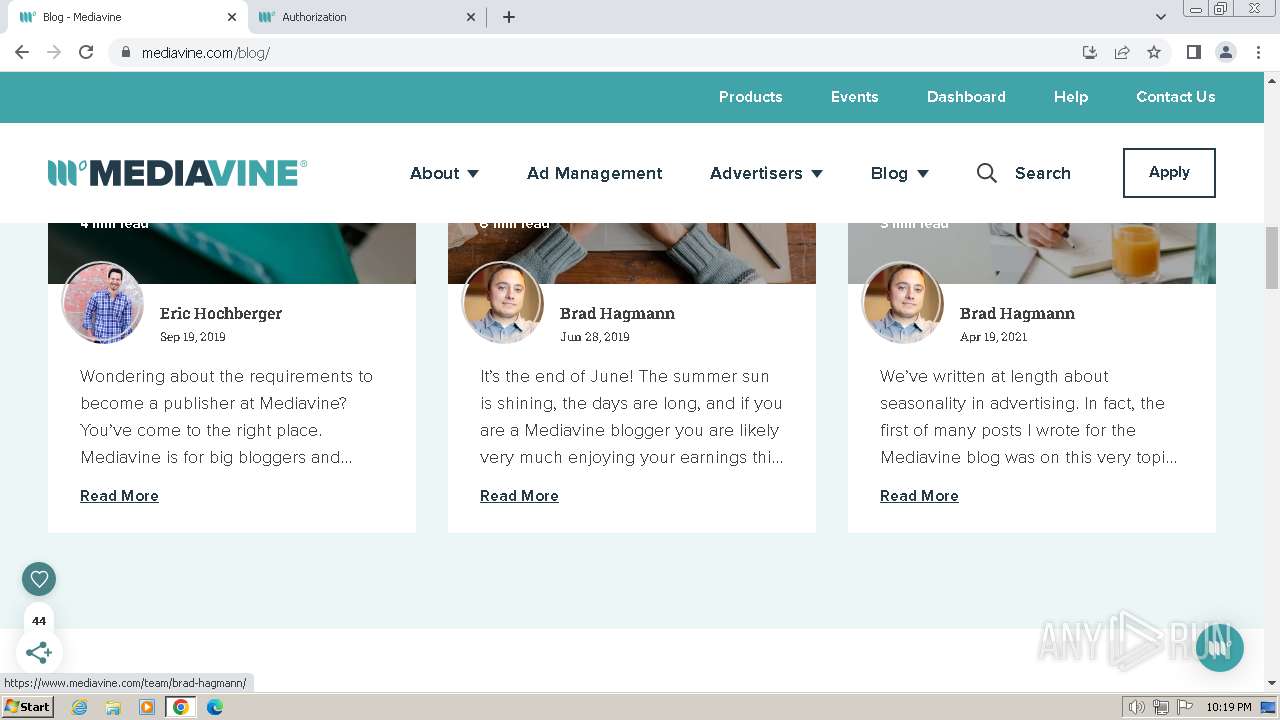Viewport: 1280px width, 720px height.
Task: Click the share icon below 44 count
Action: (39, 653)
